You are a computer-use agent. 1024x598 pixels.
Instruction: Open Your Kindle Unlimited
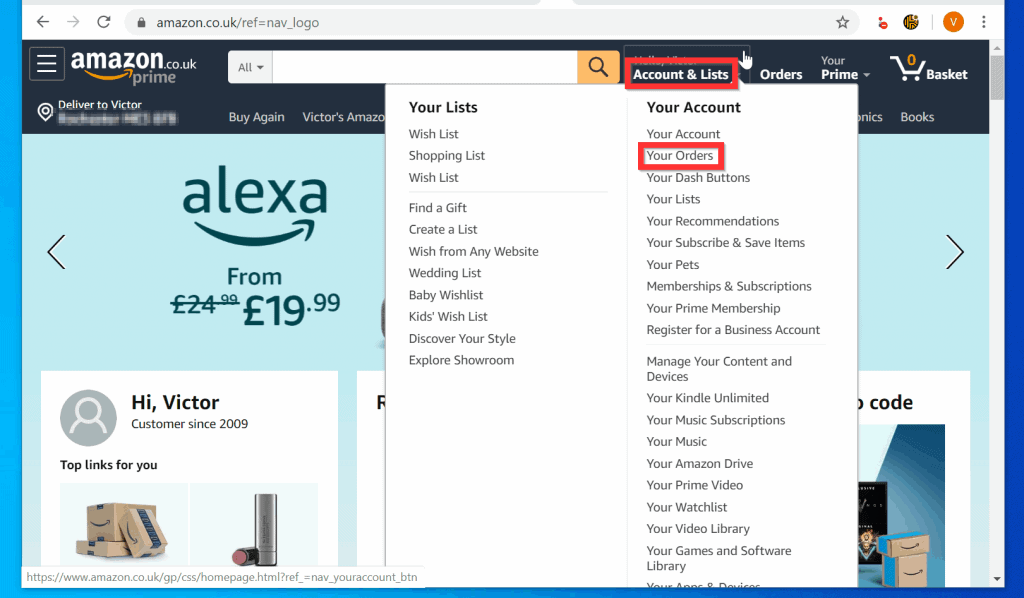707,398
